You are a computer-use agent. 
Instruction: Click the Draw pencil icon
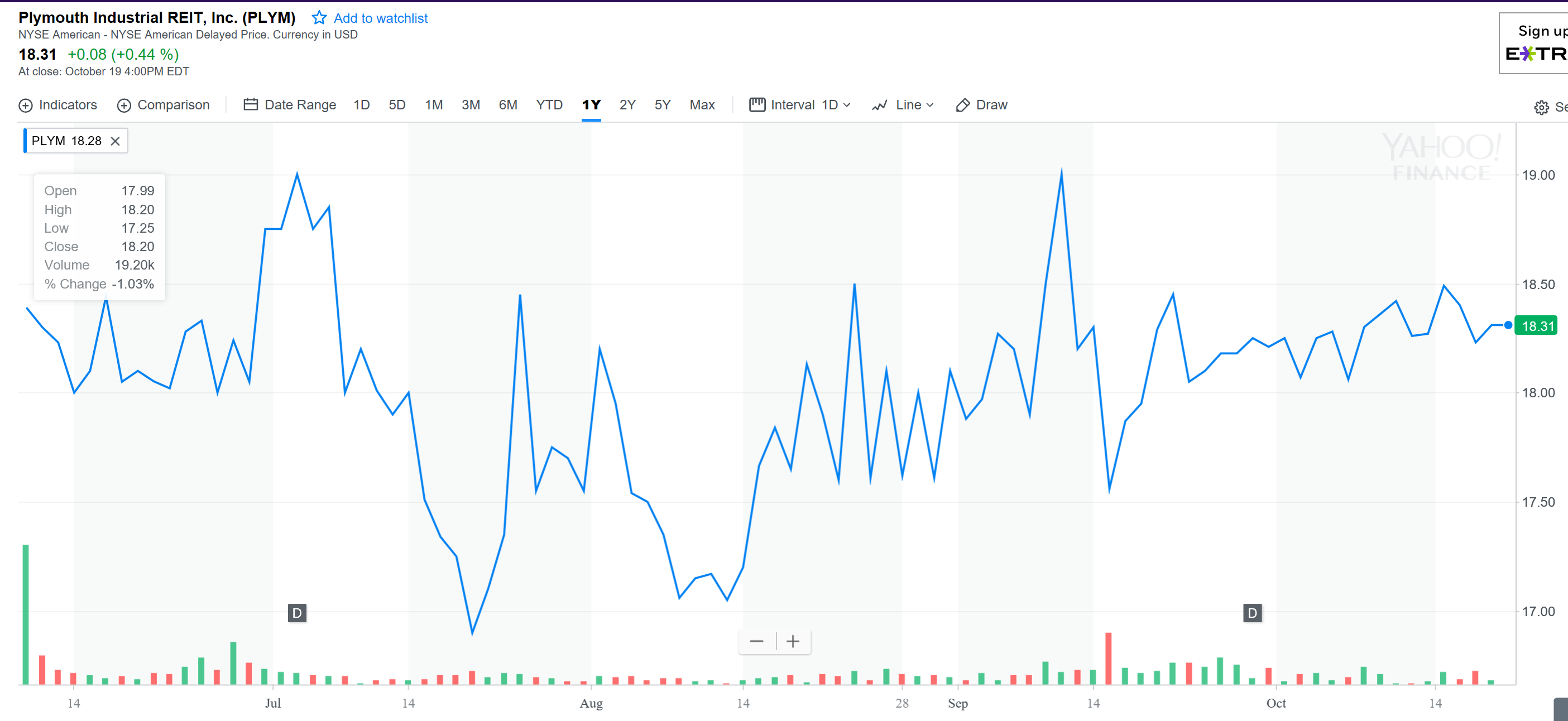(x=962, y=105)
